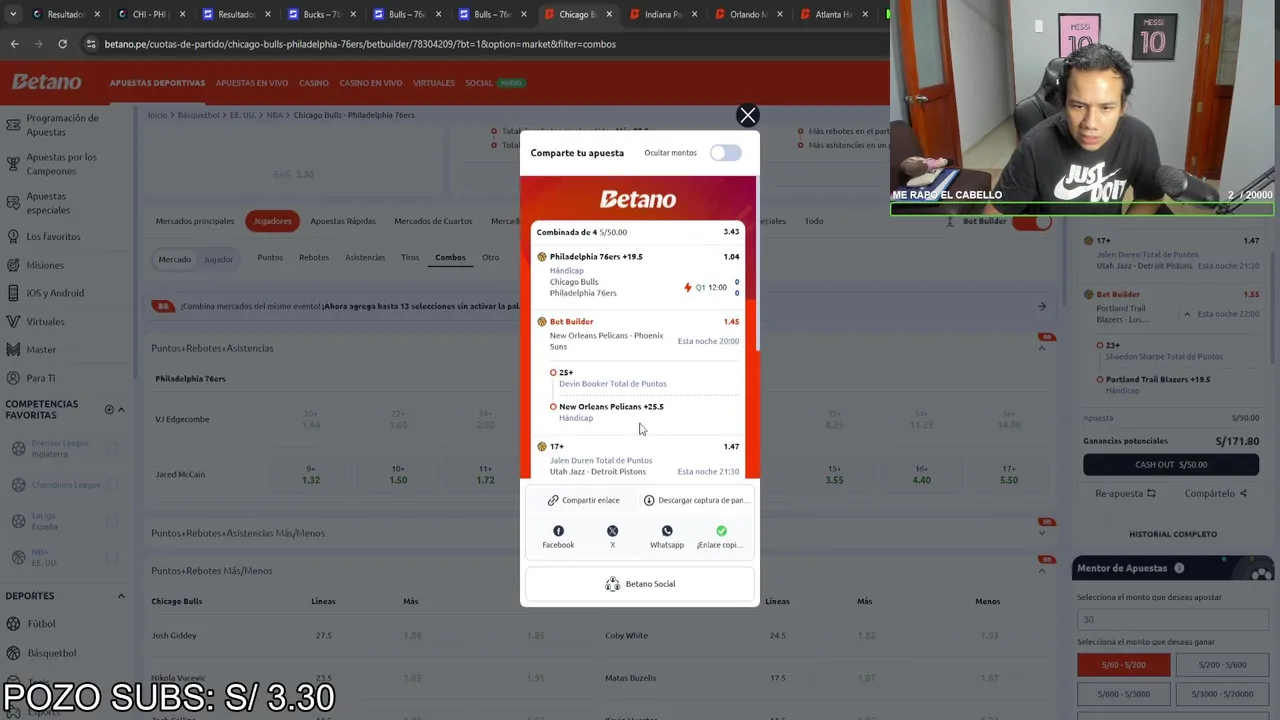The image size is (1280, 720).
Task: Open Apuestas por los Campeones in sidebar
Action: 62,164
